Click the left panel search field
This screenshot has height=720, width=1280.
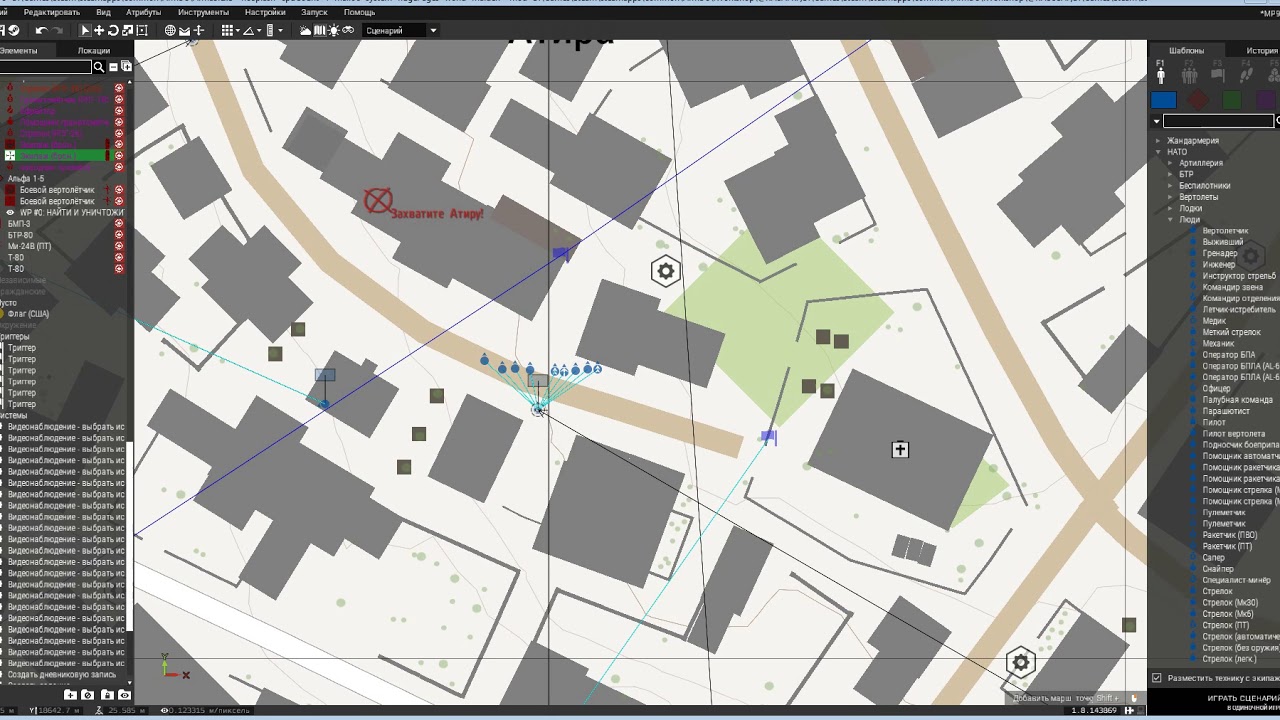[x=45, y=67]
